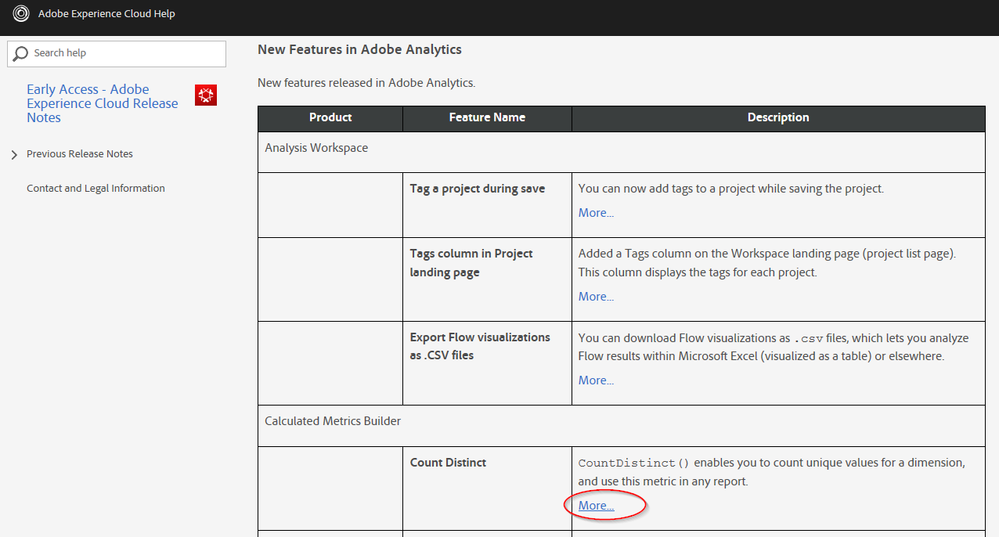Open Early Access Adobe Experience Cloud Release Notes
999x537 pixels.
click(102, 103)
